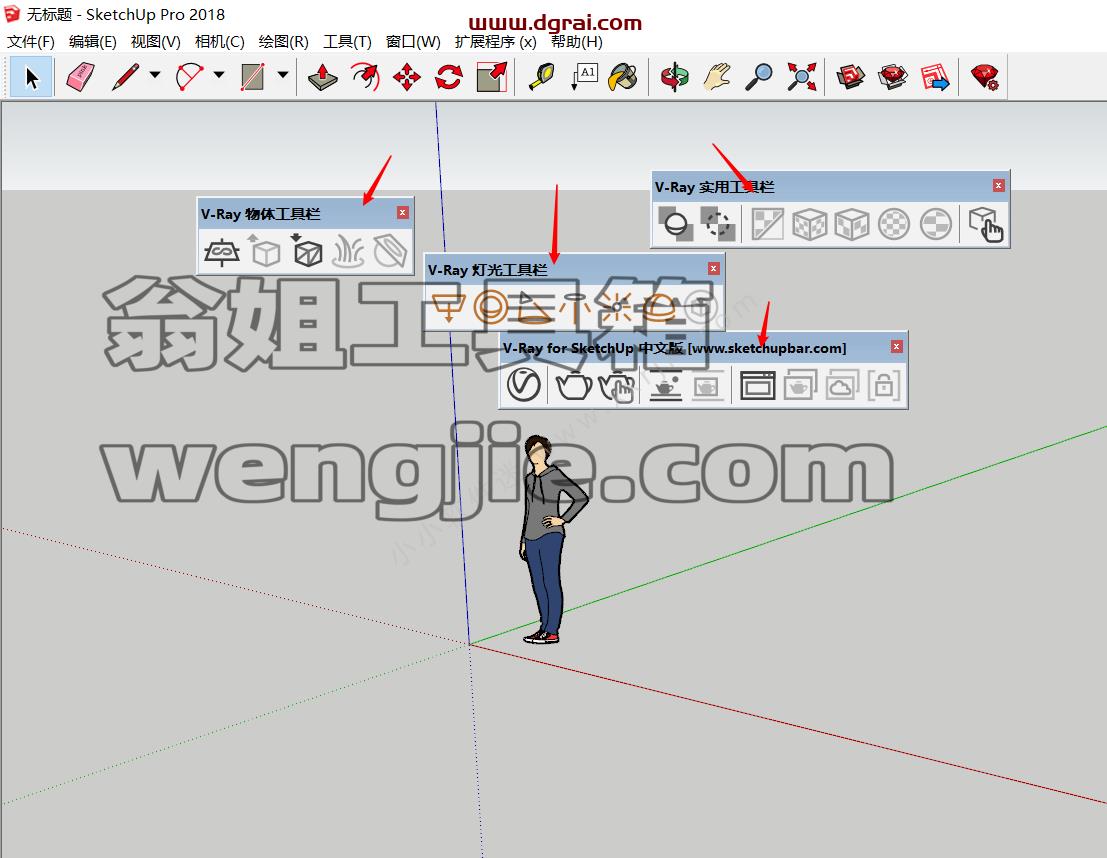1107x858 pixels.
Task: Toggle V-Ray lock camera orientation
Action: pos(884,386)
